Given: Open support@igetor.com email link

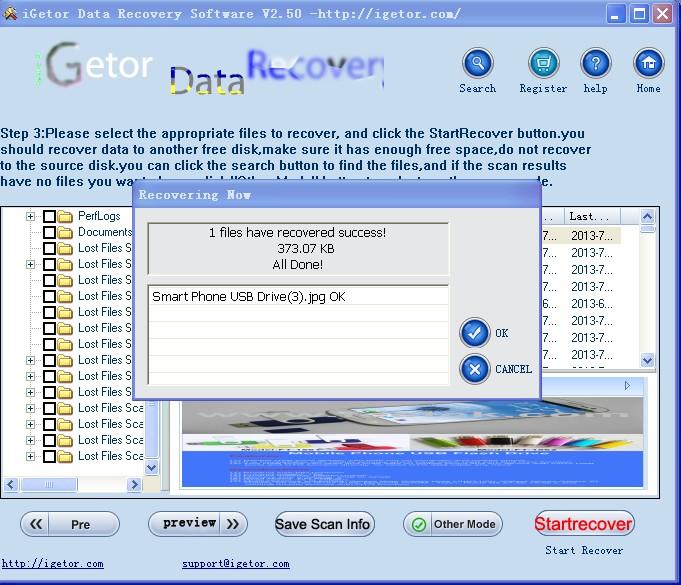Looking at the screenshot, I should point(235,564).
